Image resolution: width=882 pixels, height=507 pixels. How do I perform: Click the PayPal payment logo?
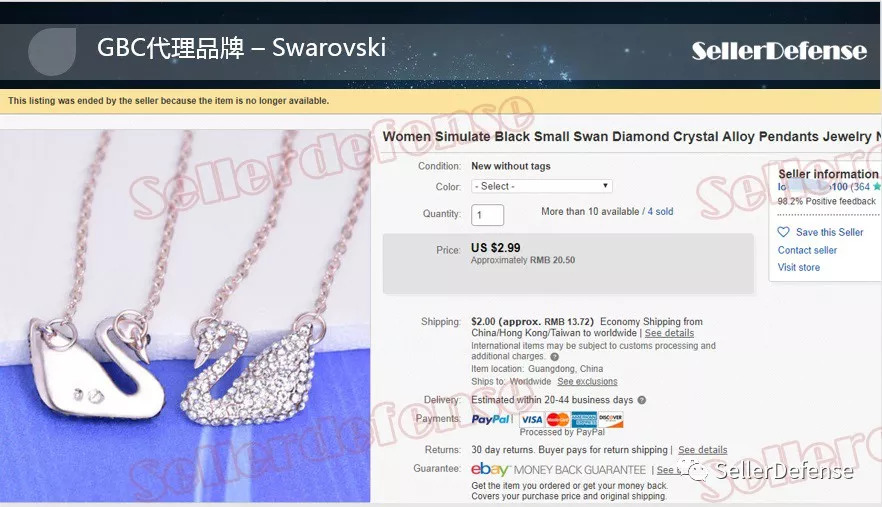click(x=491, y=419)
